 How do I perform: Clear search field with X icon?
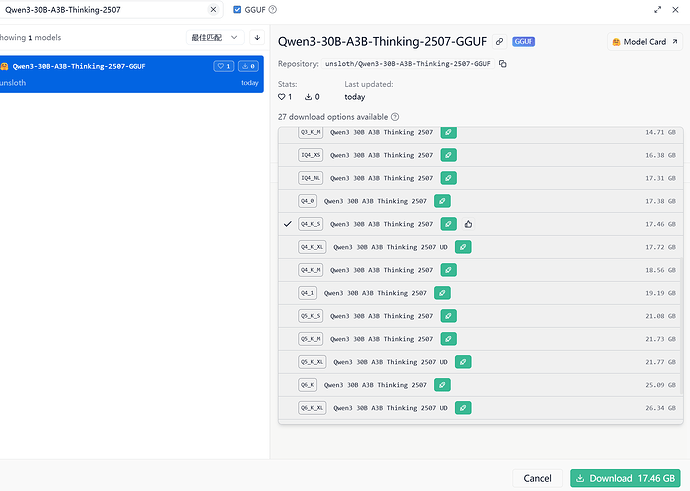[213, 10]
